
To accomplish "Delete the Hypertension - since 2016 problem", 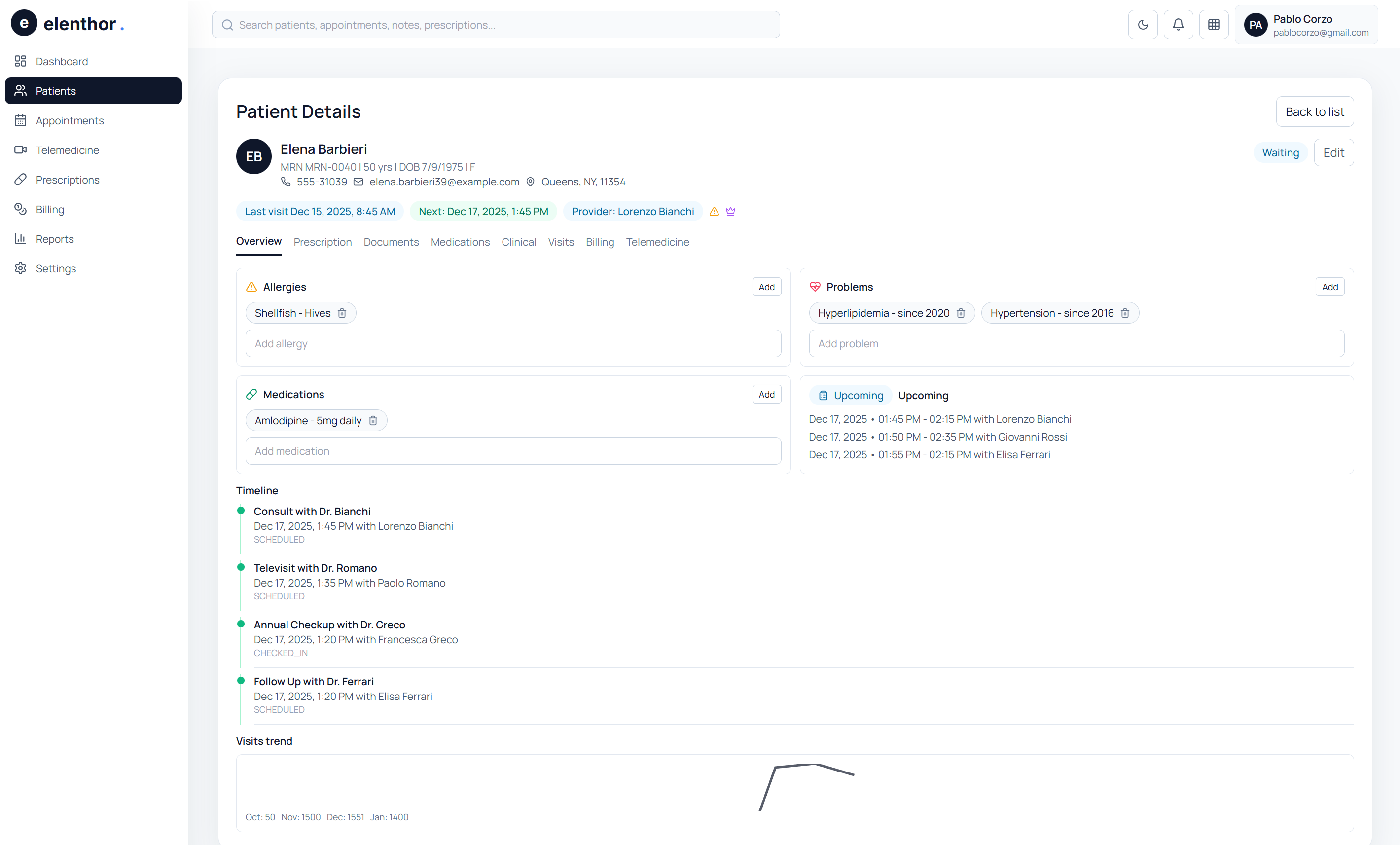I will 1125,313.
